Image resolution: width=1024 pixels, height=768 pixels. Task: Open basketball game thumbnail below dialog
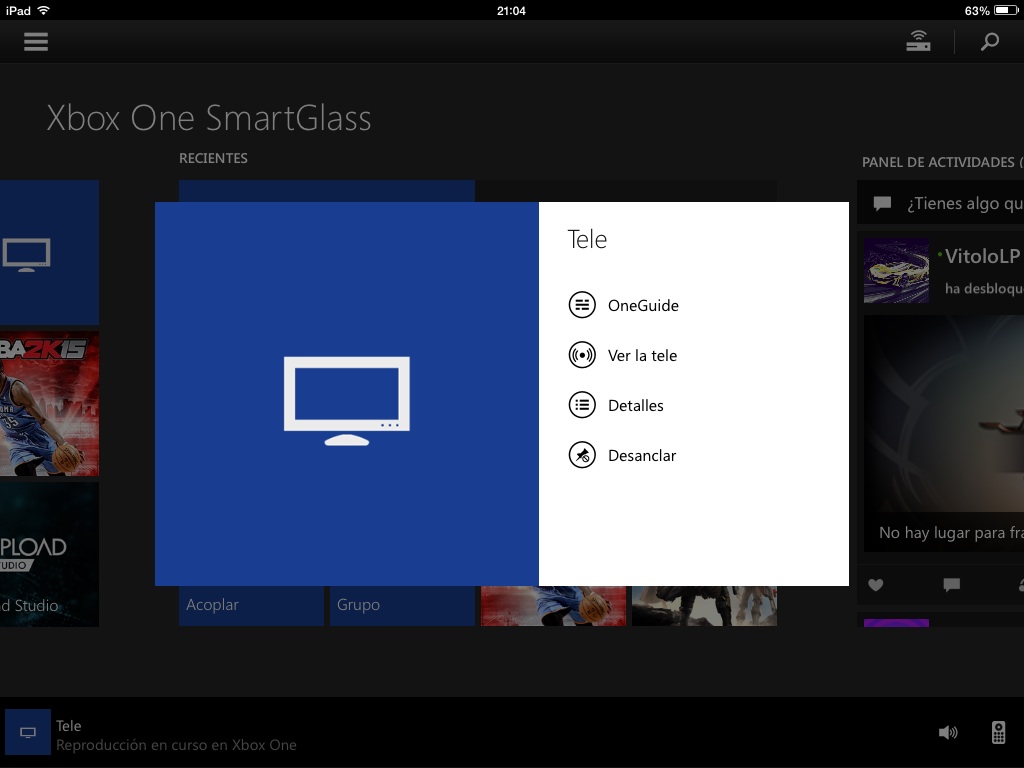click(x=553, y=606)
